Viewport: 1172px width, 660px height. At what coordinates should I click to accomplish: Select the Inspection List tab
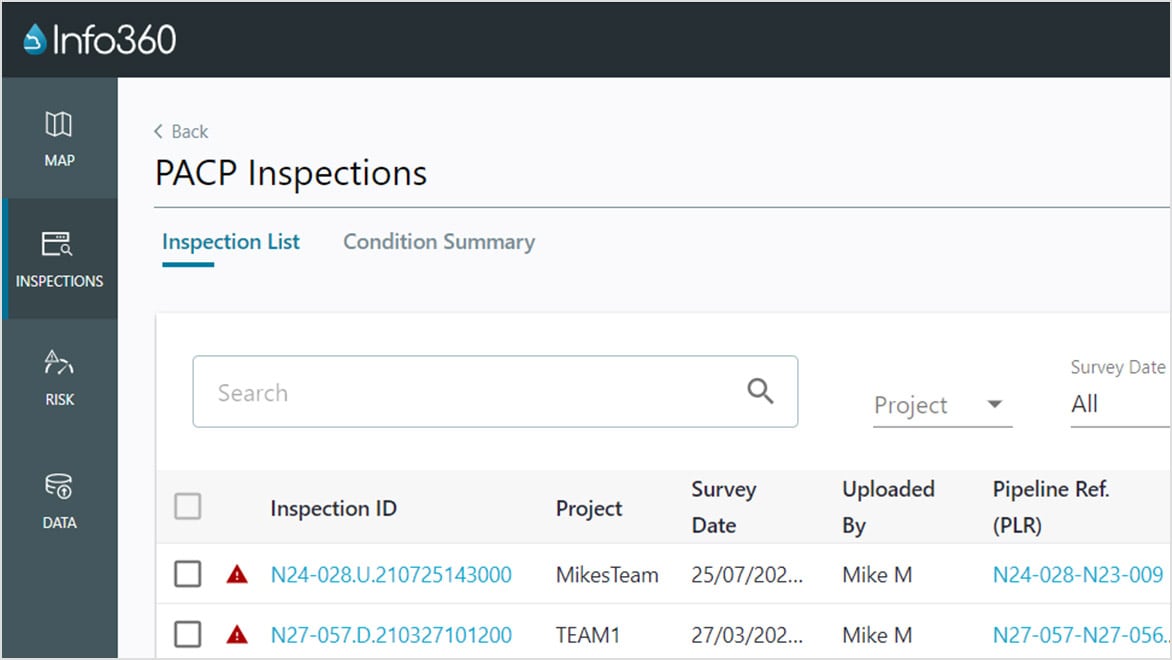(231, 241)
